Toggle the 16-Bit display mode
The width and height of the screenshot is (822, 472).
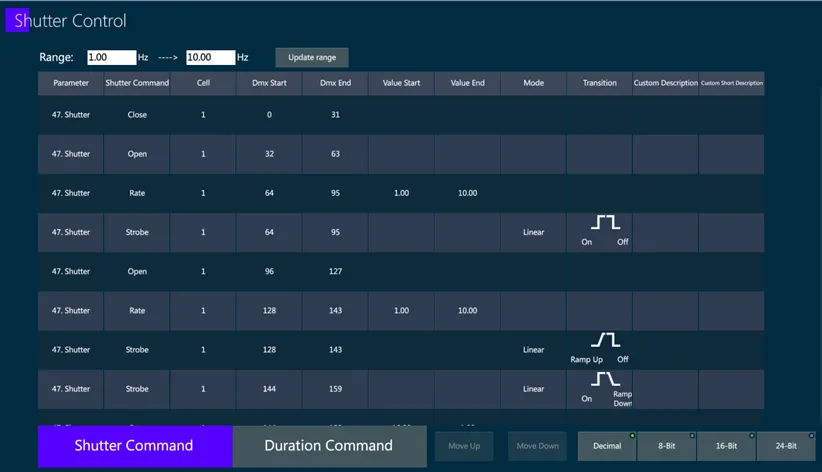pos(727,446)
